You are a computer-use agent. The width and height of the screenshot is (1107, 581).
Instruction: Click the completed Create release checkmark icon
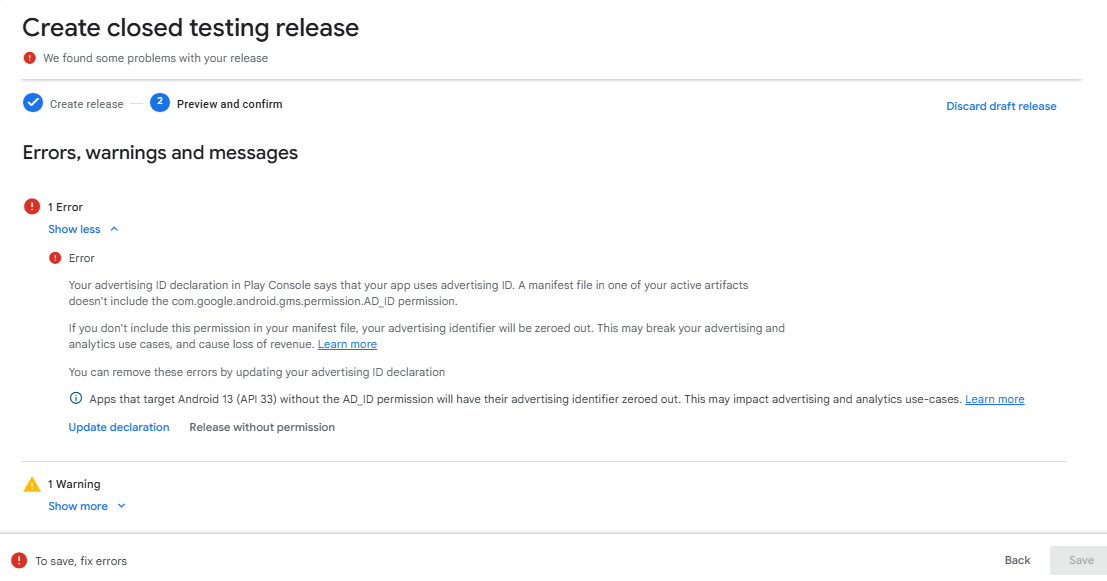coord(33,103)
